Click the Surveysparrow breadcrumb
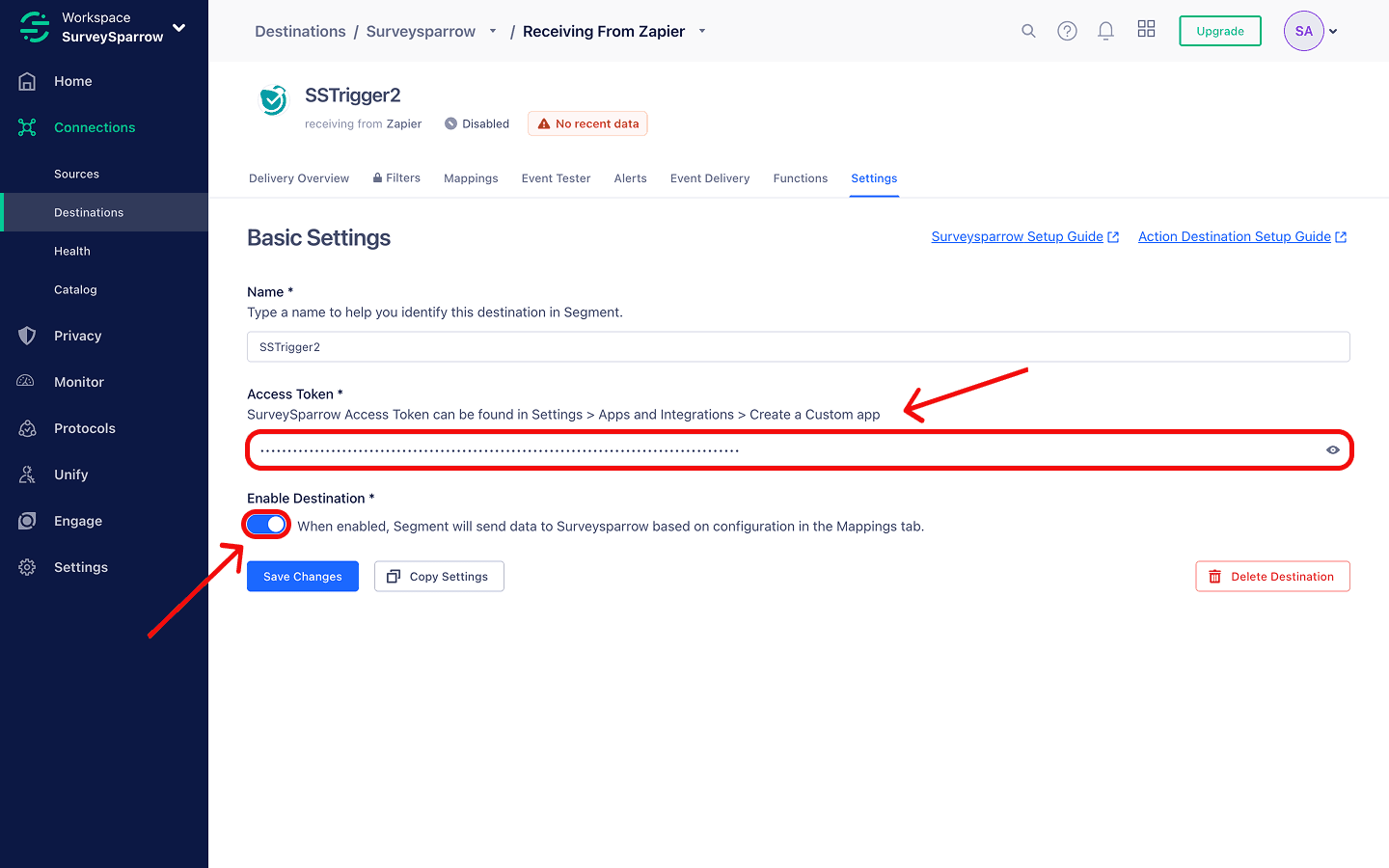This screenshot has height=868, width=1389. (x=421, y=31)
